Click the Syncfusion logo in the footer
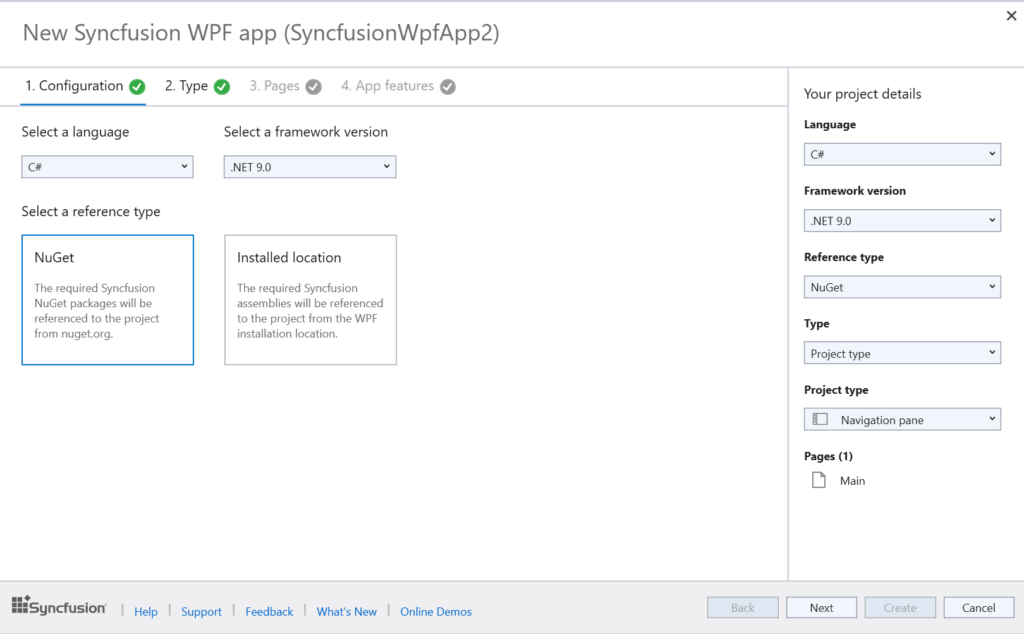This screenshot has width=1024, height=634. 58,606
